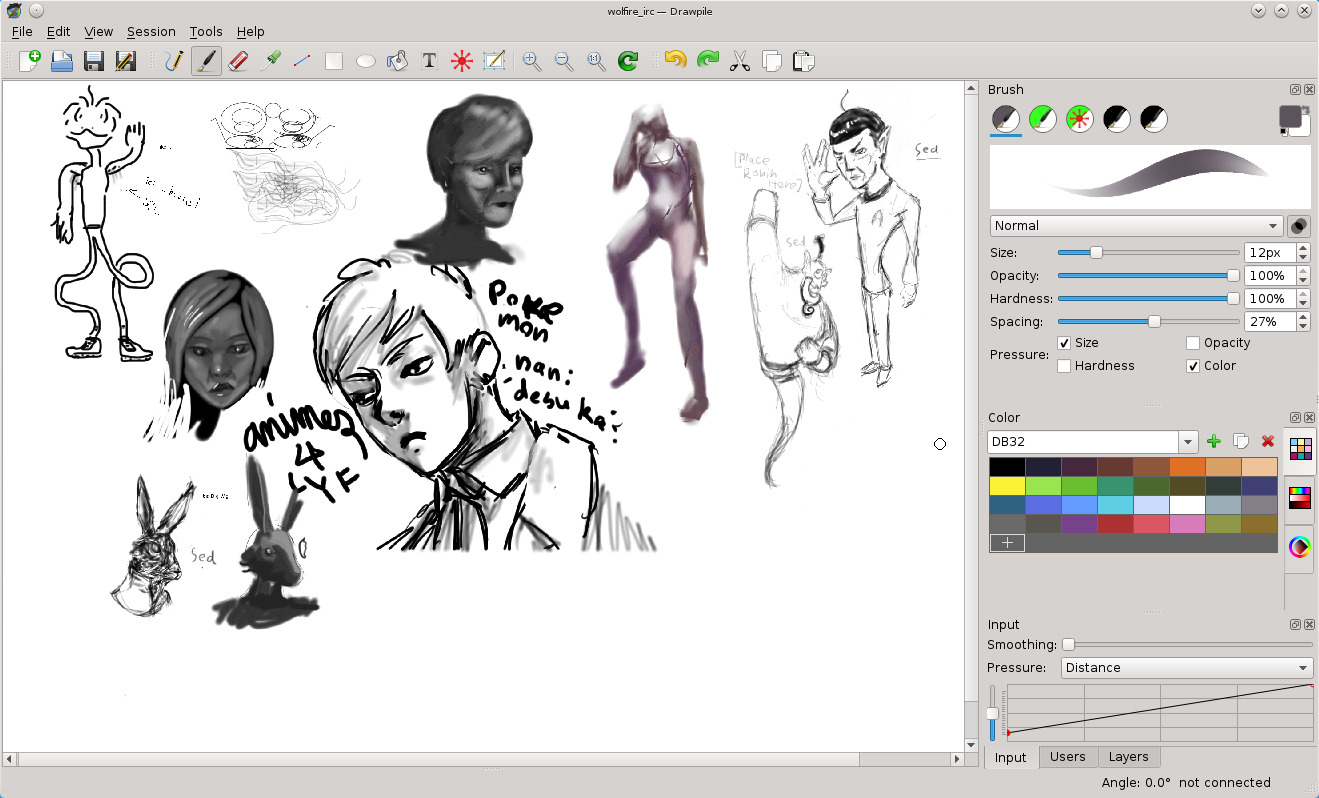Enable Opacity pressure sensitivity
Image resolution: width=1319 pixels, height=798 pixels.
pos(1192,342)
